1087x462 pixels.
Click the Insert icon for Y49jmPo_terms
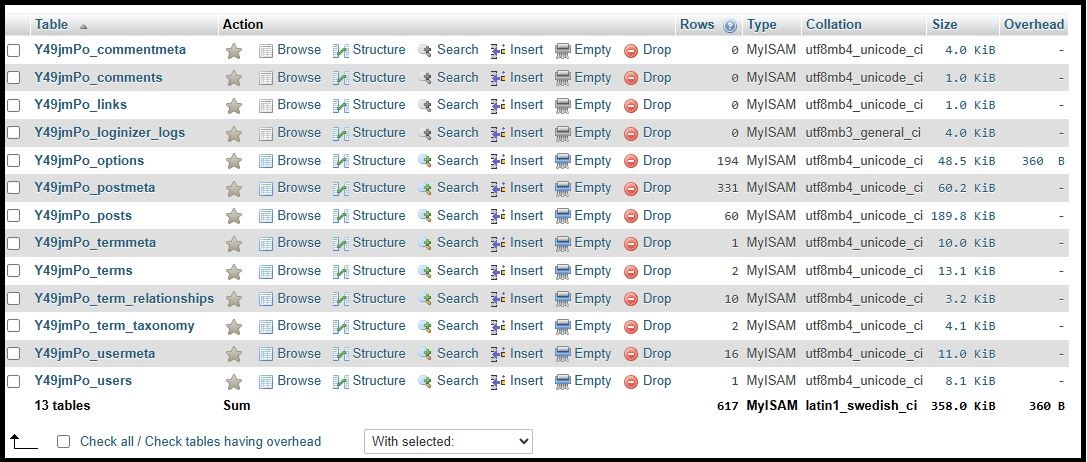(x=498, y=271)
